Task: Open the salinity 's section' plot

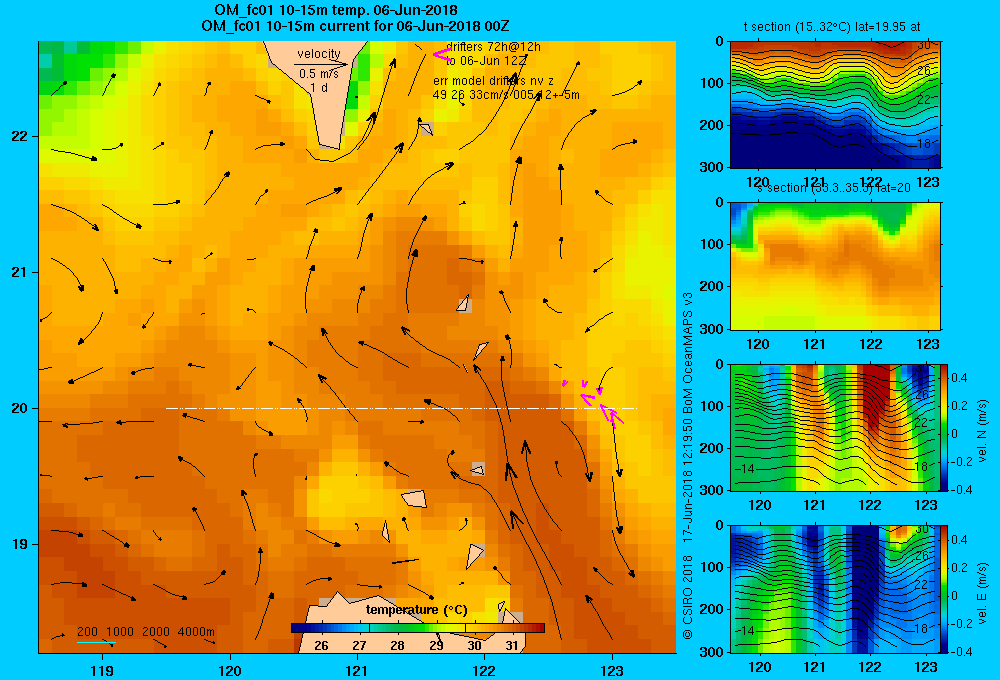Action: coord(835,266)
